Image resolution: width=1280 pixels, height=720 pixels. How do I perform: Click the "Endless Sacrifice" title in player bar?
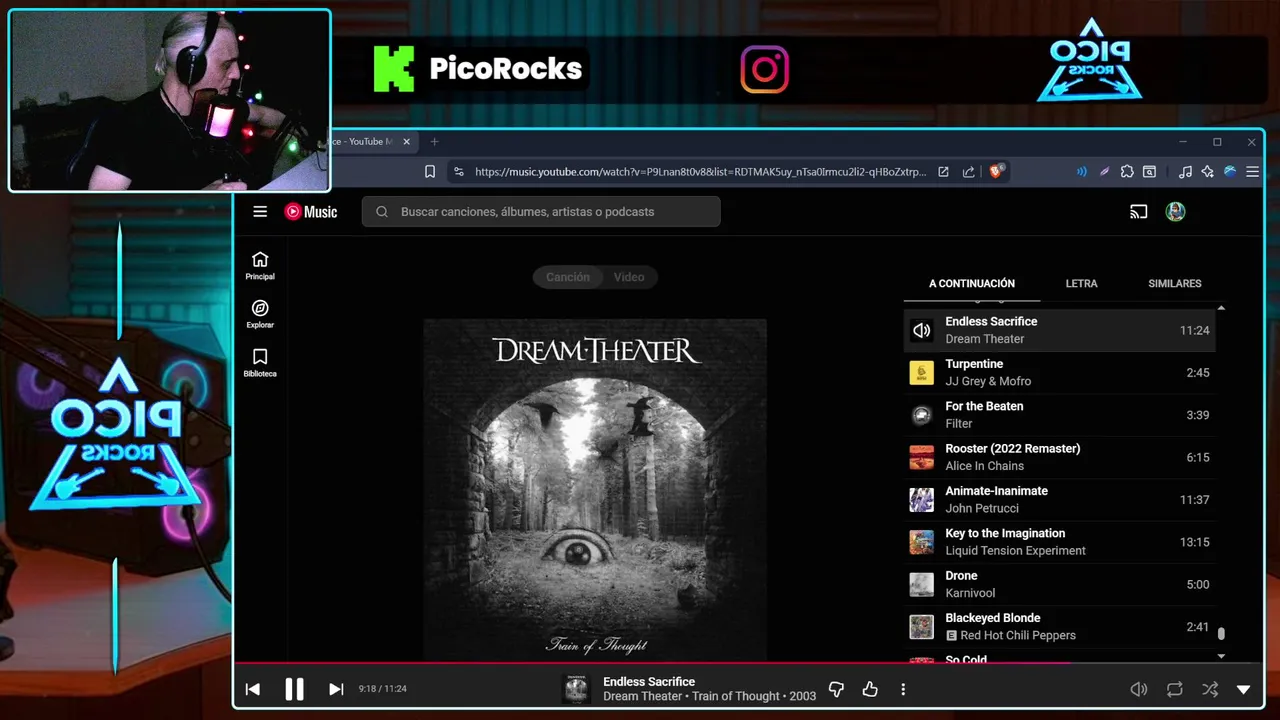[649, 681]
